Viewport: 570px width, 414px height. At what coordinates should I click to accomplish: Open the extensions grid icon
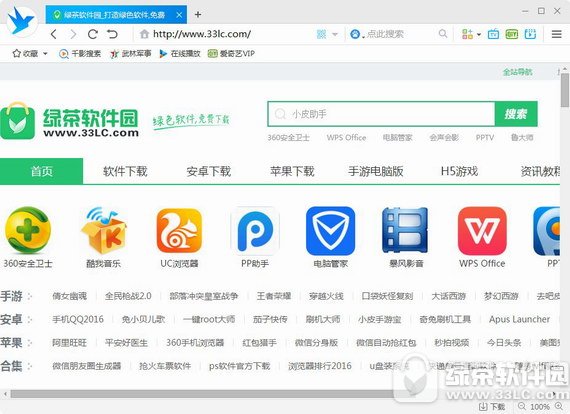pos(467,34)
